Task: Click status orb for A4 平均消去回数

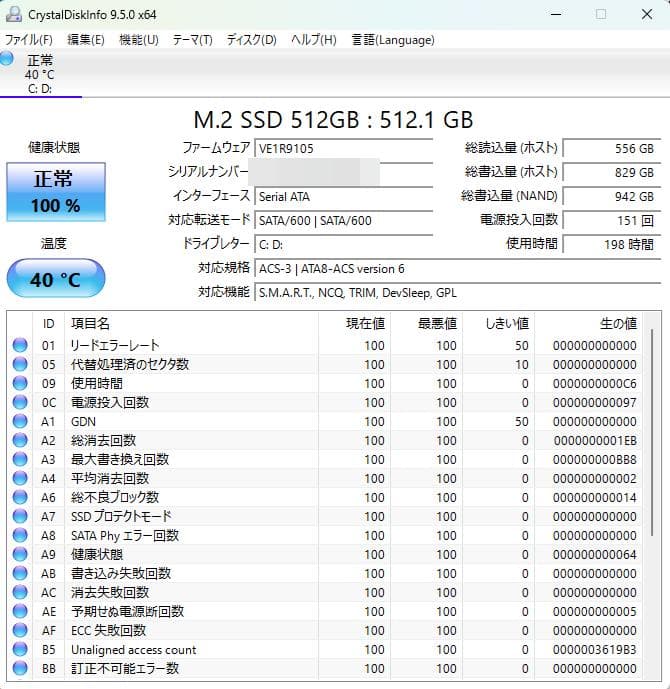Action: (20, 478)
